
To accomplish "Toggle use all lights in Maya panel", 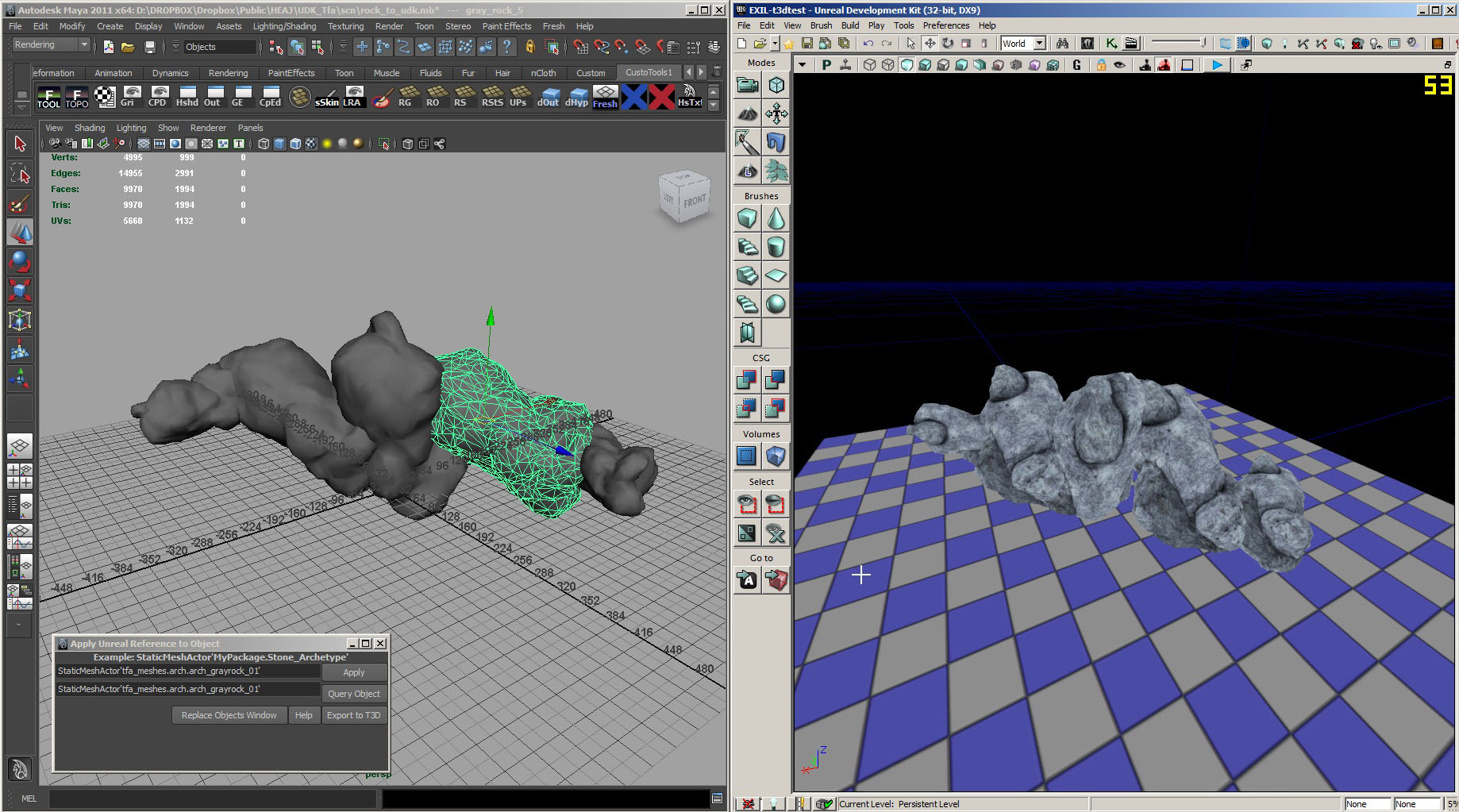I will pyautogui.click(x=327, y=144).
